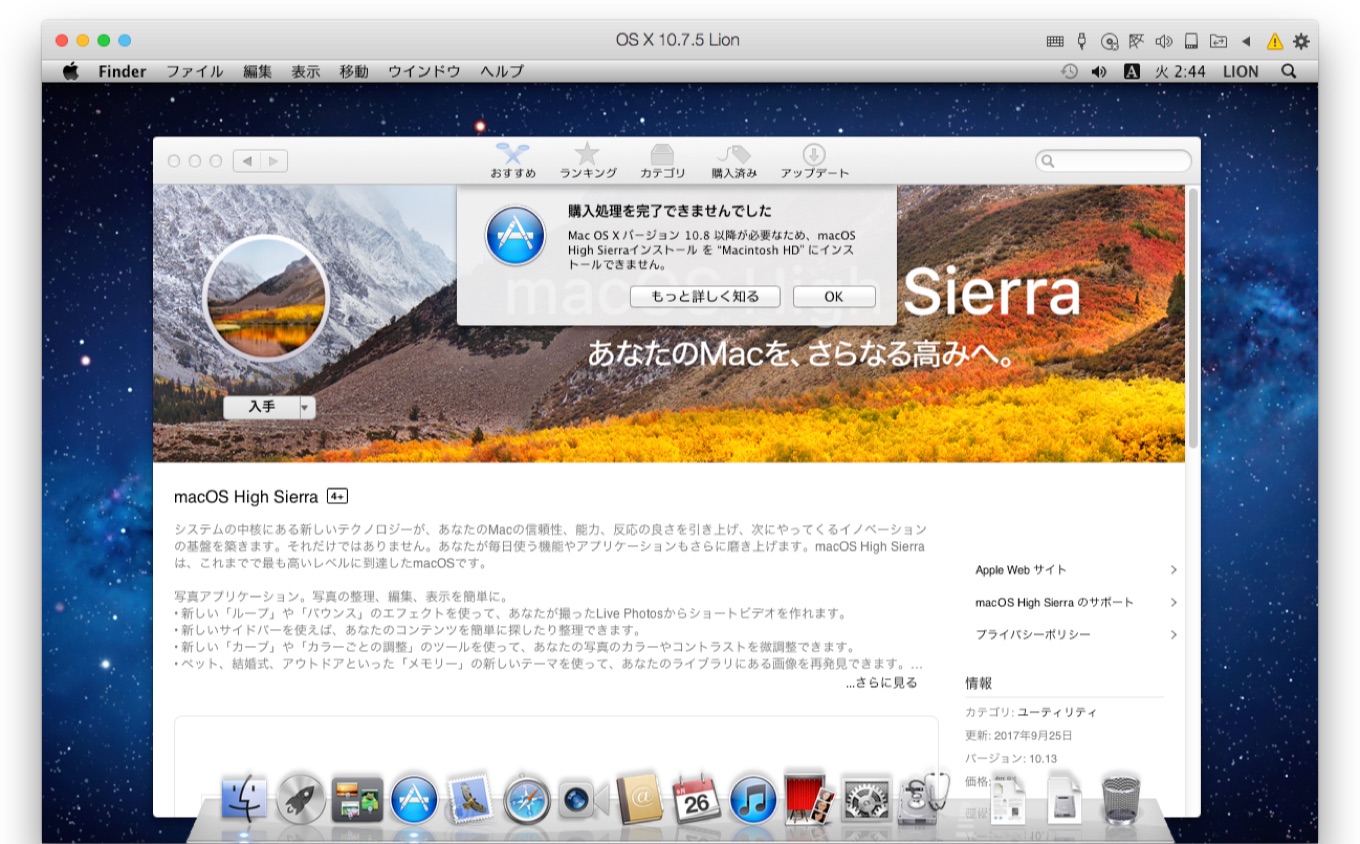Open the ファイル menu
The height and width of the screenshot is (844, 1360).
(x=194, y=71)
